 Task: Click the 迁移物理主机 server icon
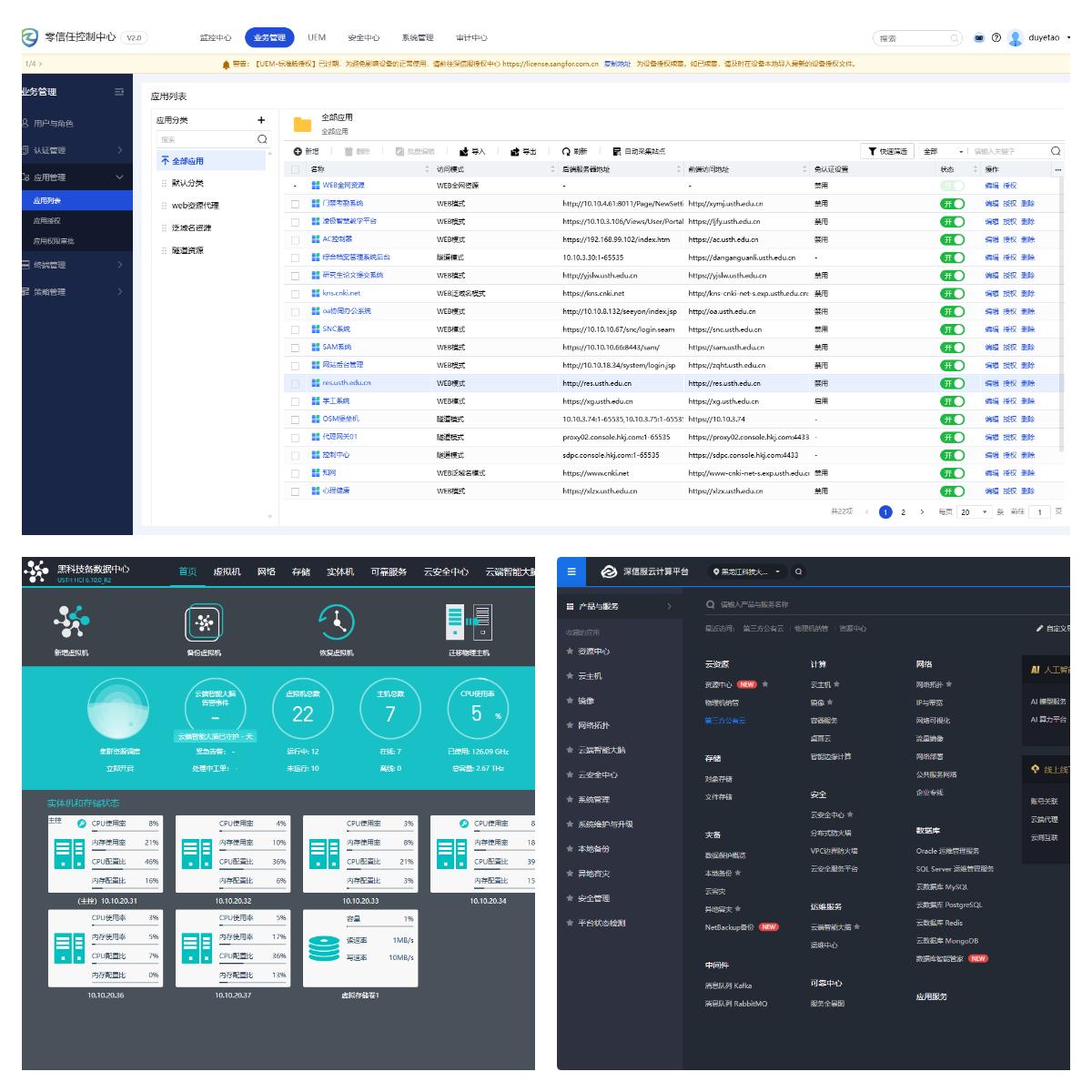[469, 622]
